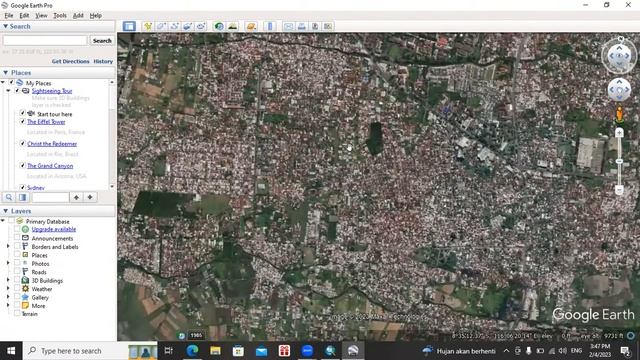Collapse the My Places tree node
The height and width of the screenshot is (360, 640).
[x=3, y=83]
